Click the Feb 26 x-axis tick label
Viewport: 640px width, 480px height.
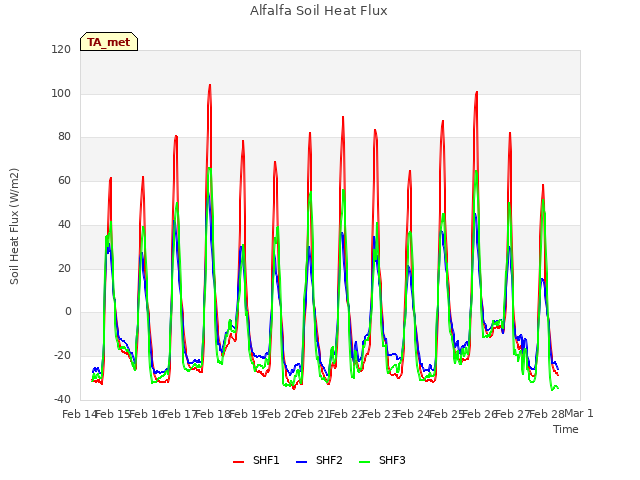click(479, 414)
